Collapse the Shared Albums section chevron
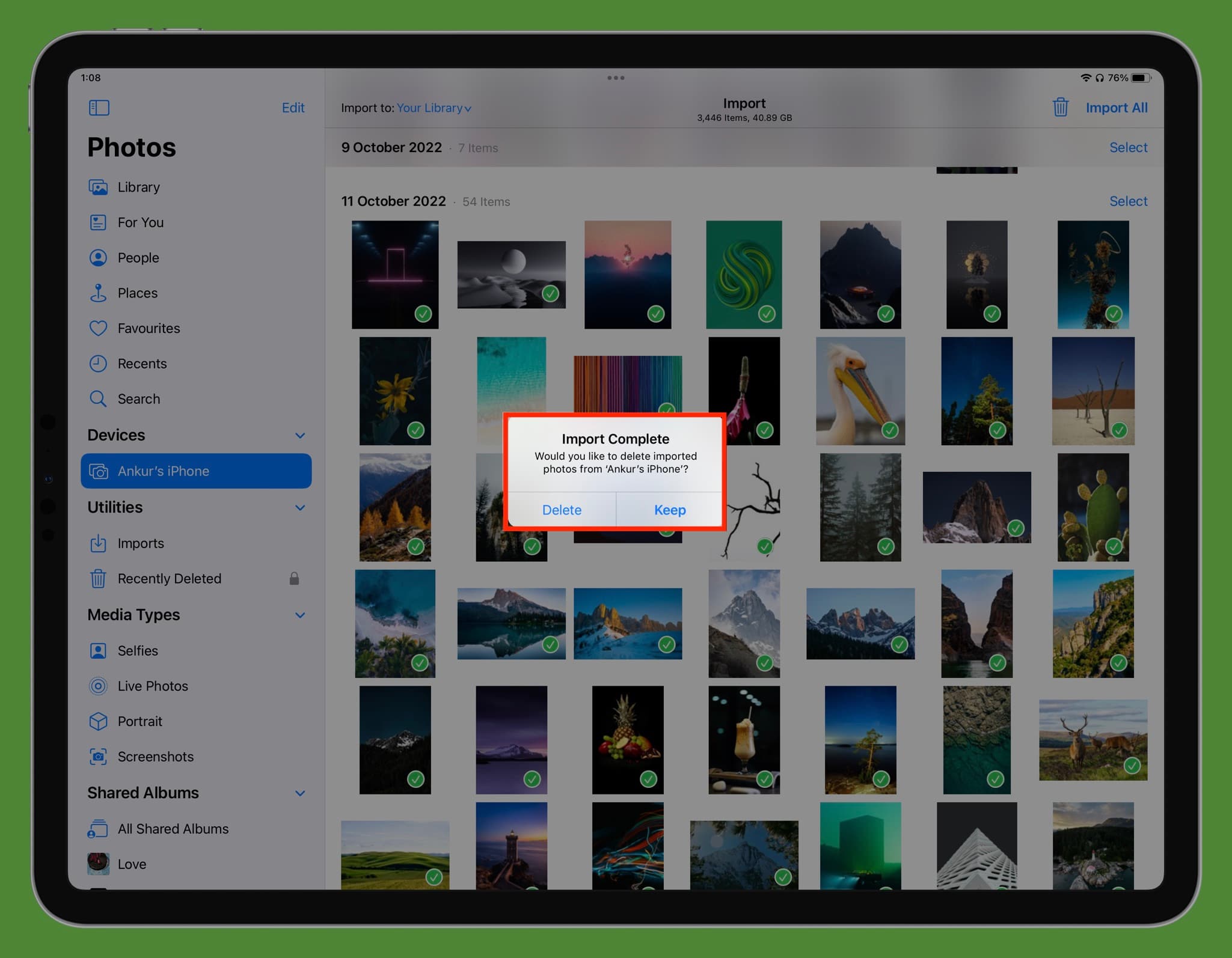Viewport: 1232px width, 958px height. [300, 793]
